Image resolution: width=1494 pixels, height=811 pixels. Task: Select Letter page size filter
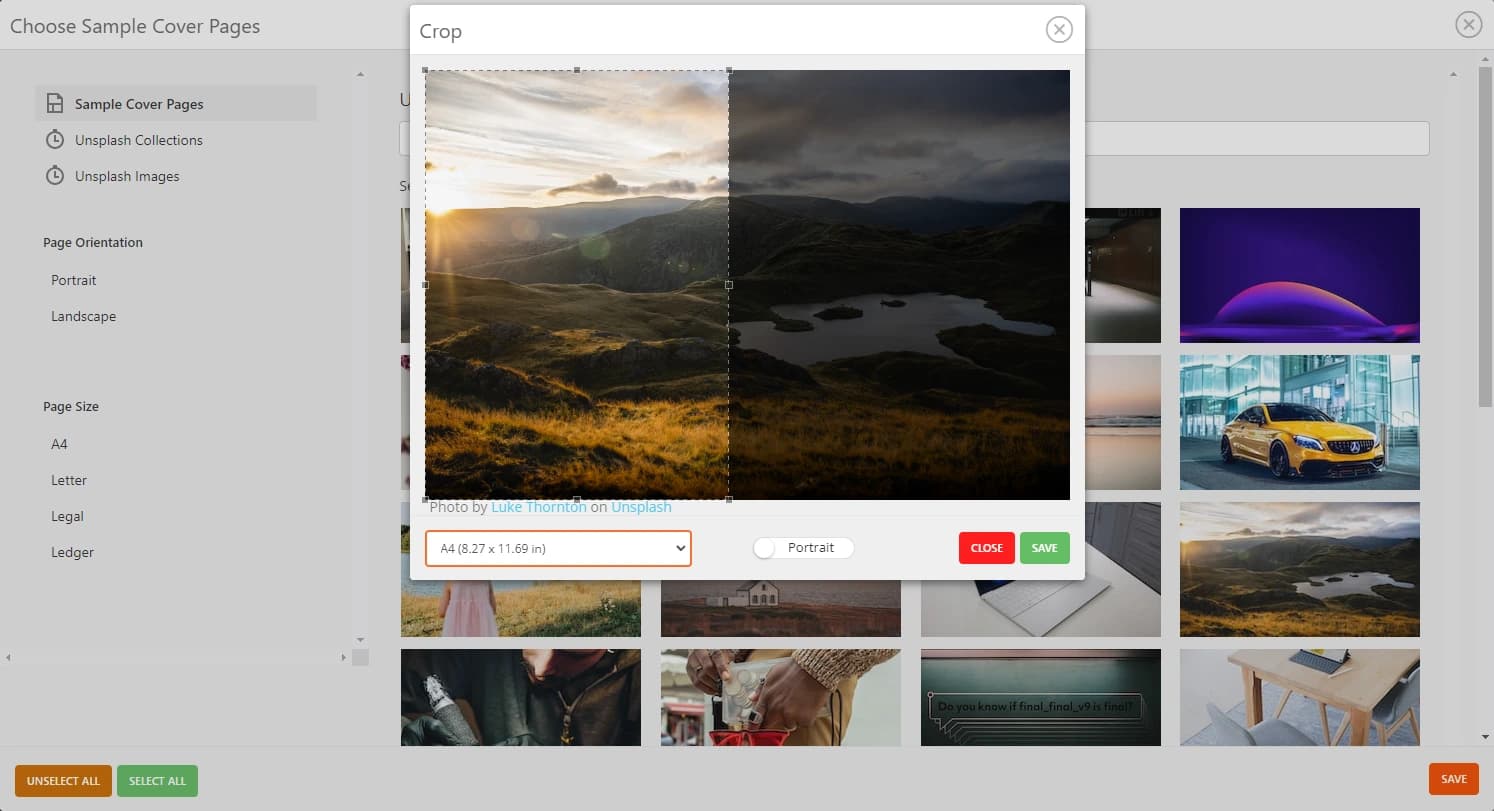[69, 480]
